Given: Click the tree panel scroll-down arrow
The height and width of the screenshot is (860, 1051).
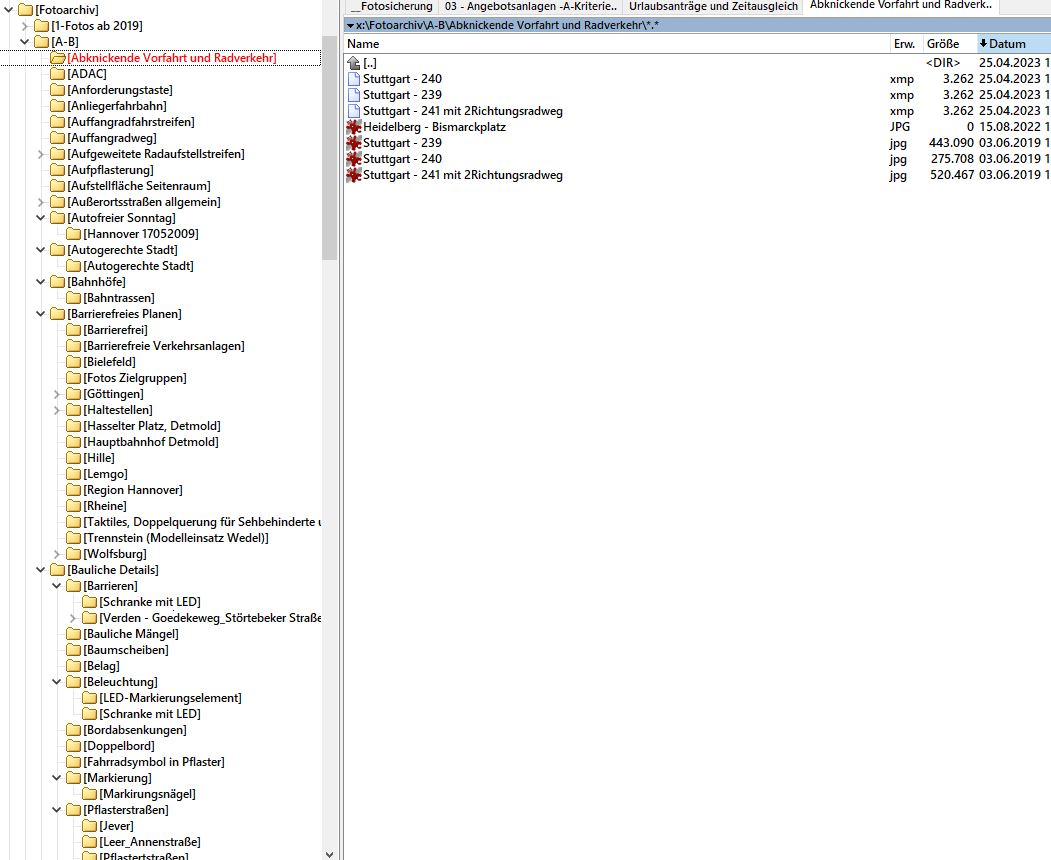Looking at the screenshot, I should (329, 854).
